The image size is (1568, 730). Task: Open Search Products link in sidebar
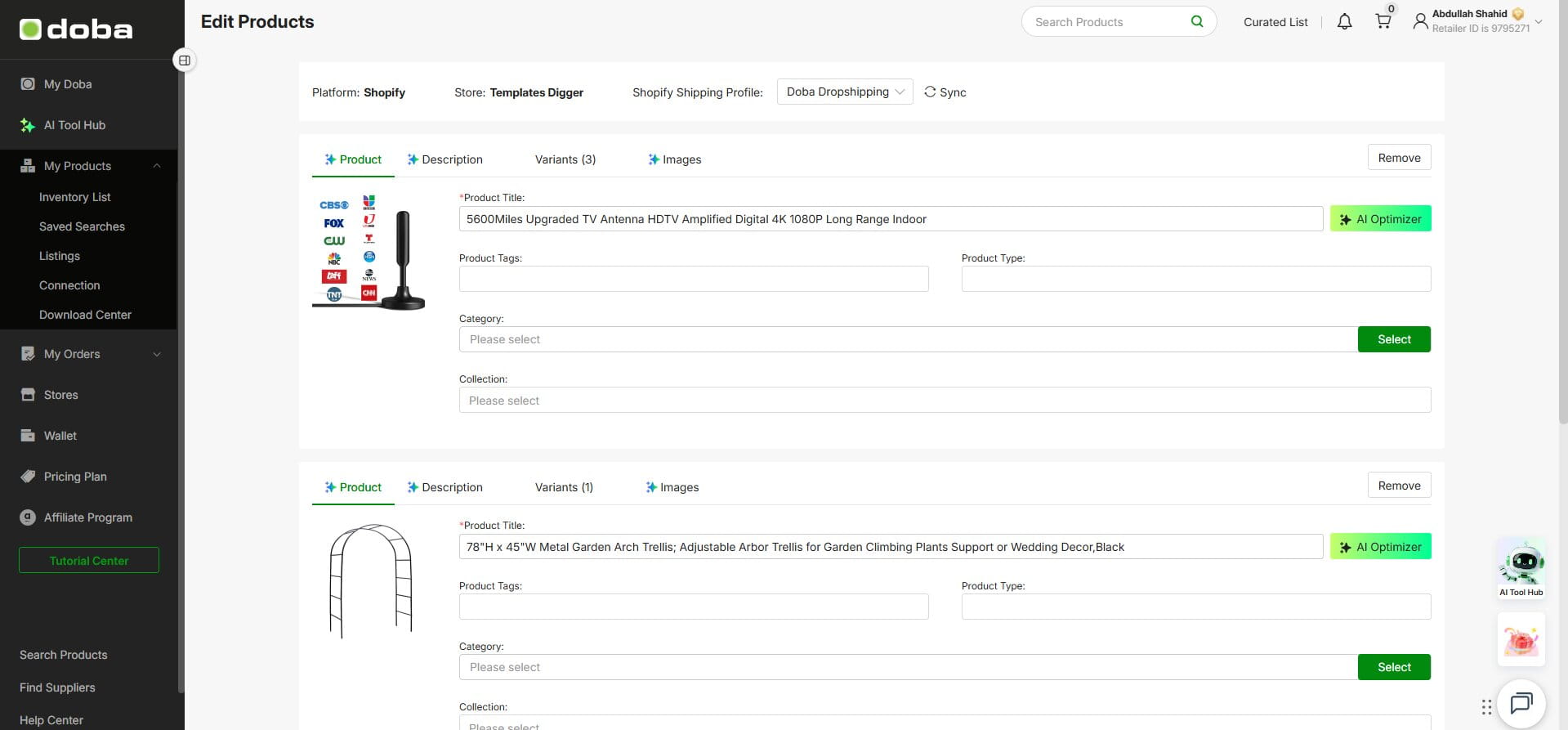[63, 655]
